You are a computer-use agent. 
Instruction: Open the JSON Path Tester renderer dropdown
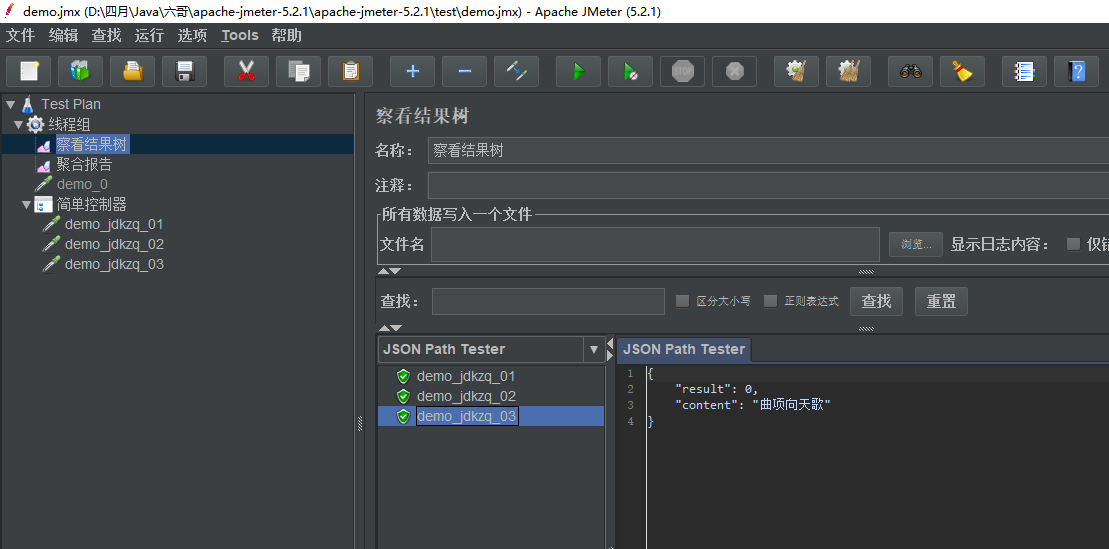[x=594, y=349]
